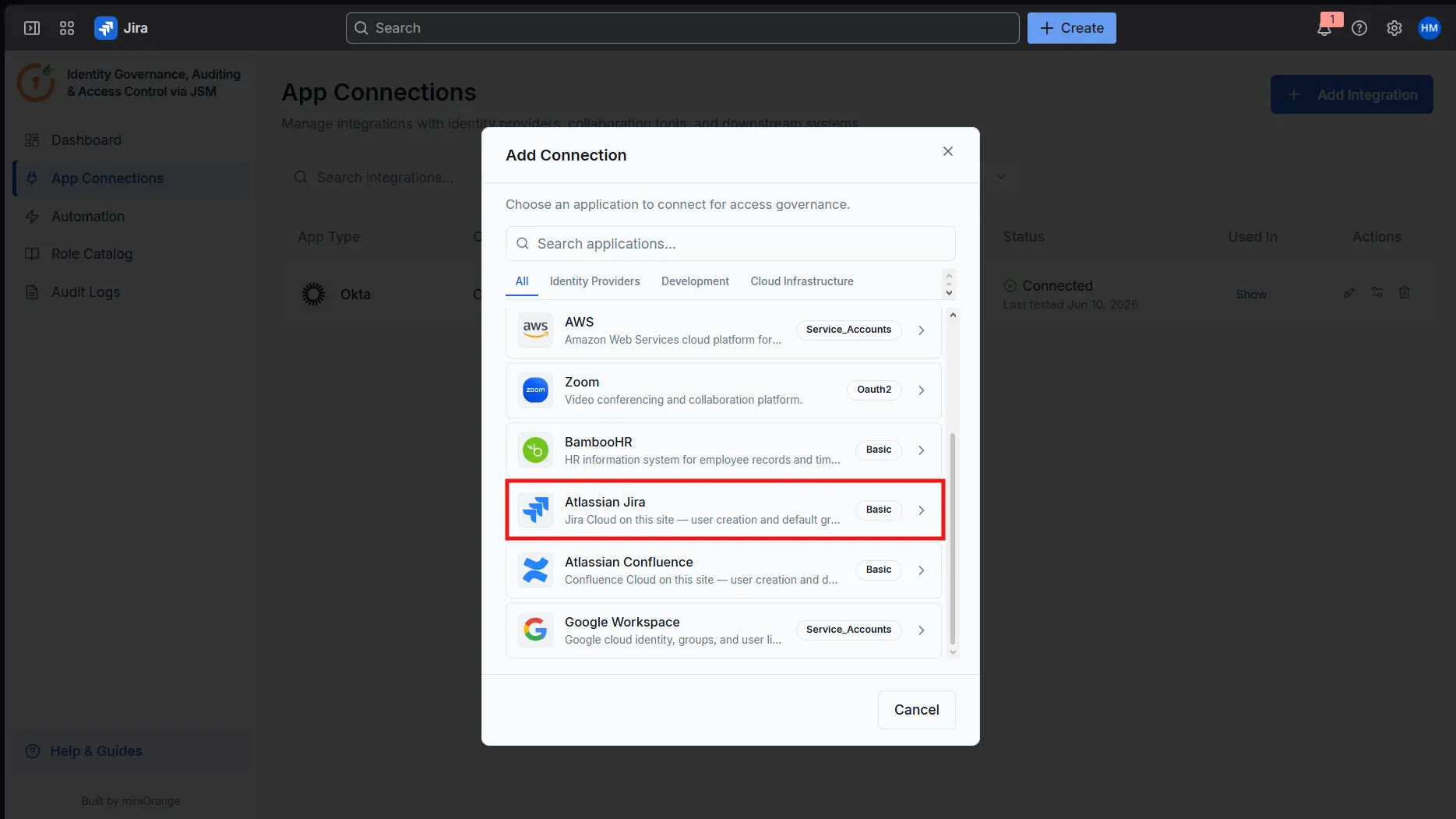This screenshot has height=819, width=1456.
Task: Click the Atlassian Confluence logo icon
Action: click(535, 570)
